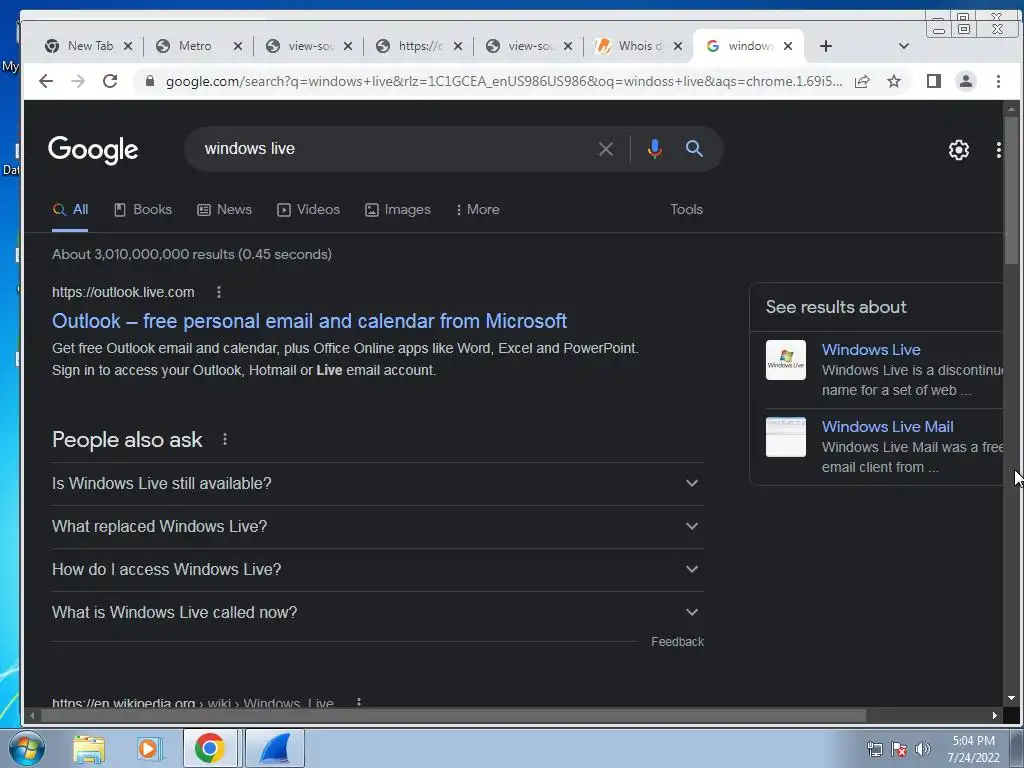Click the https://outlook.live.com URL text
This screenshot has height=768, width=1024.
[123, 292]
